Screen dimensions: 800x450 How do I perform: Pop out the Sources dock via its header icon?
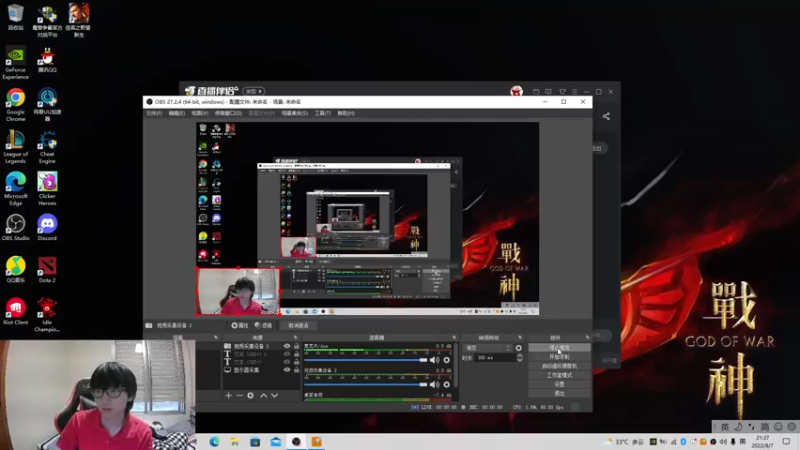(295, 337)
